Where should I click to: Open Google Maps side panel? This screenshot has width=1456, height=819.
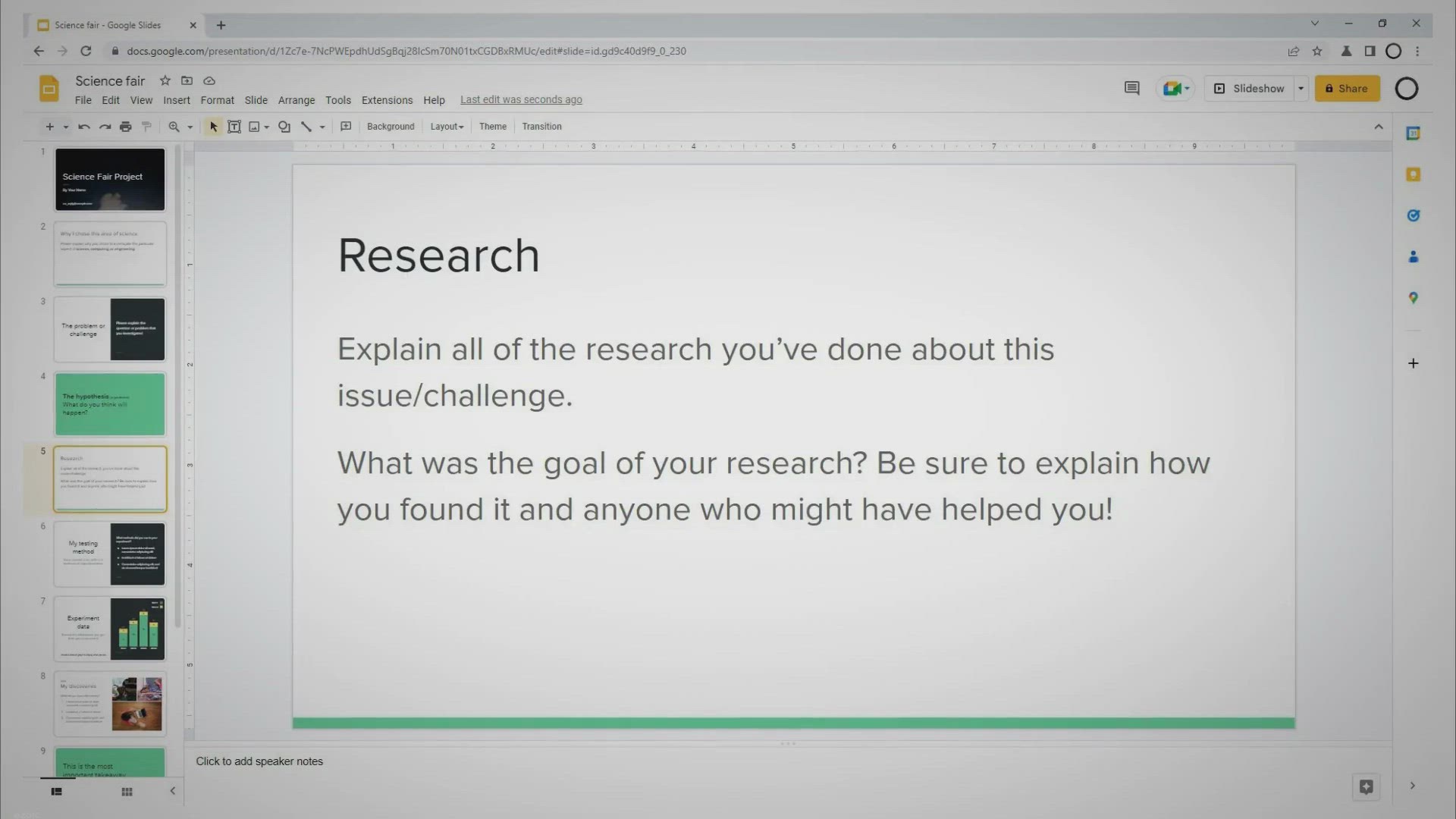click(1413, 298)
